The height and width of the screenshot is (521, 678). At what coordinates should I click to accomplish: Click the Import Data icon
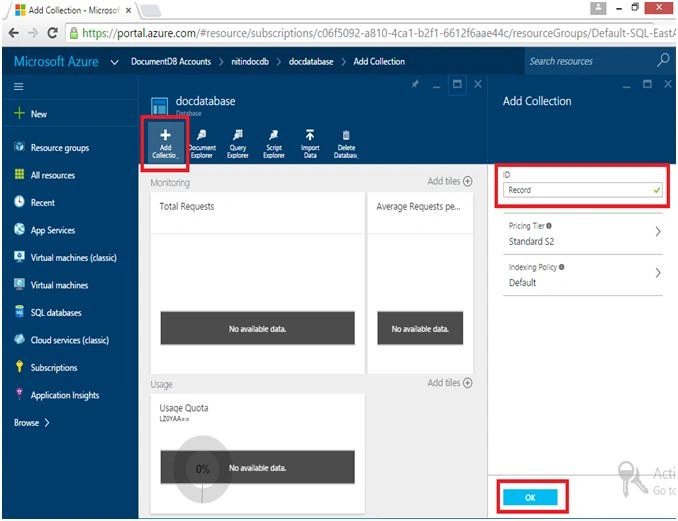click(x=310, y=144)
